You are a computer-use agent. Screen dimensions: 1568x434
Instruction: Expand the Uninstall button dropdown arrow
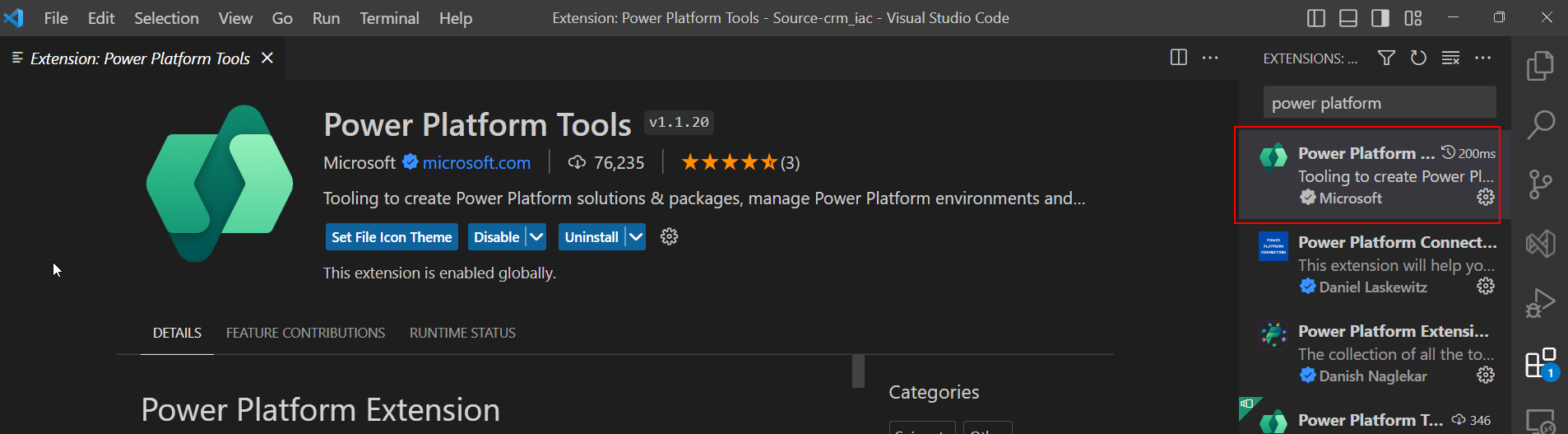(636, 237)
